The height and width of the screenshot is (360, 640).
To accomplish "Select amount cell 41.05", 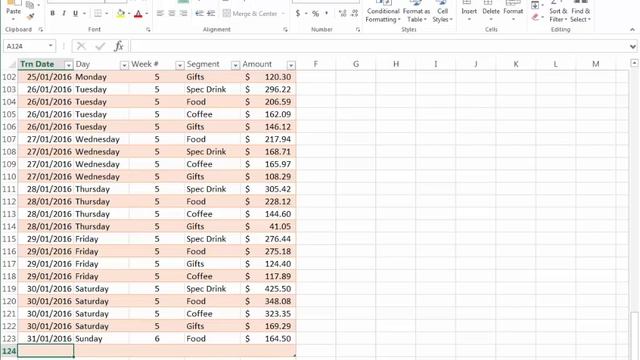I will point(268,227).
